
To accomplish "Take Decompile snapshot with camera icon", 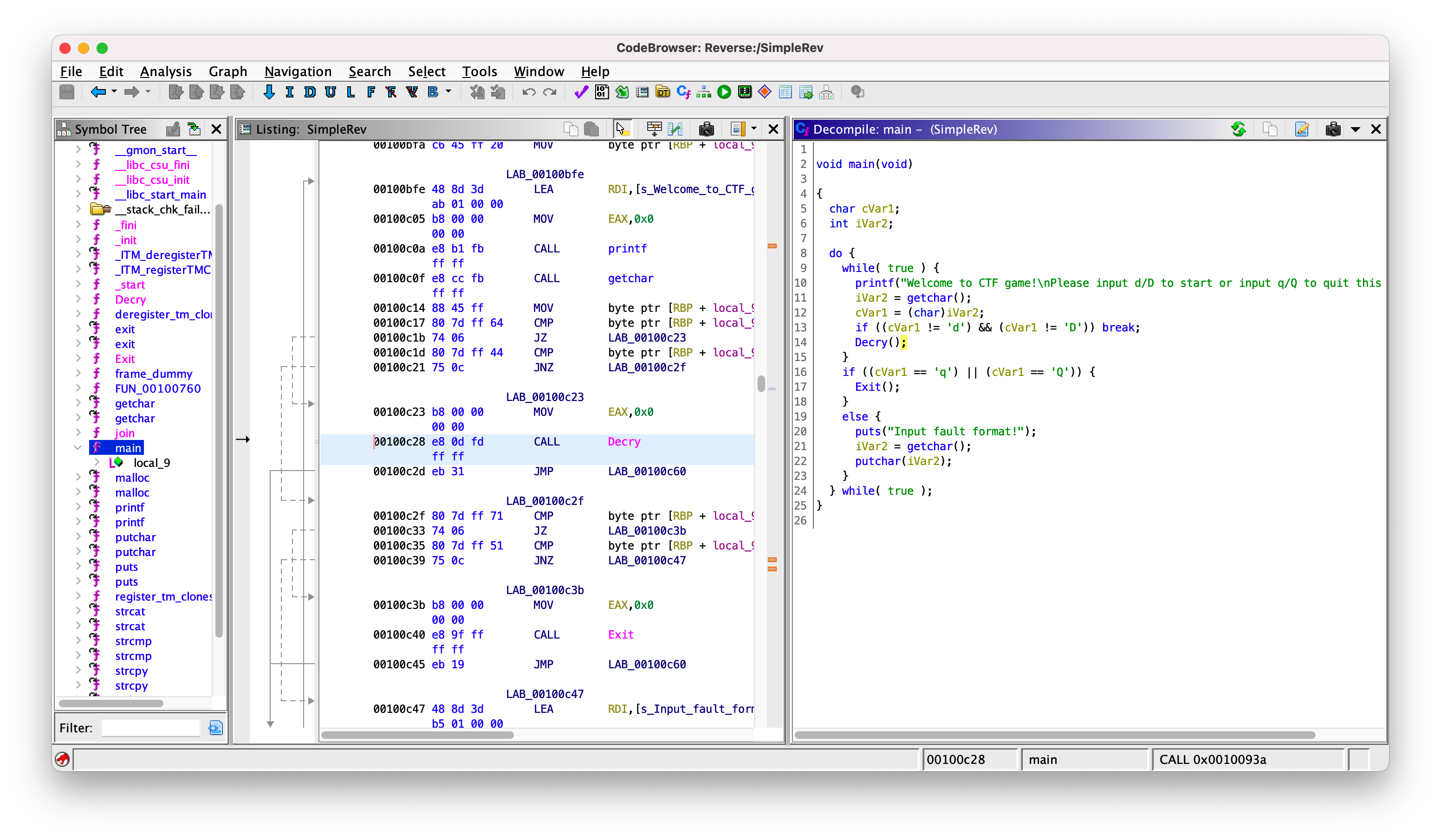I will pyautogui.click(x=1333, y=129).
